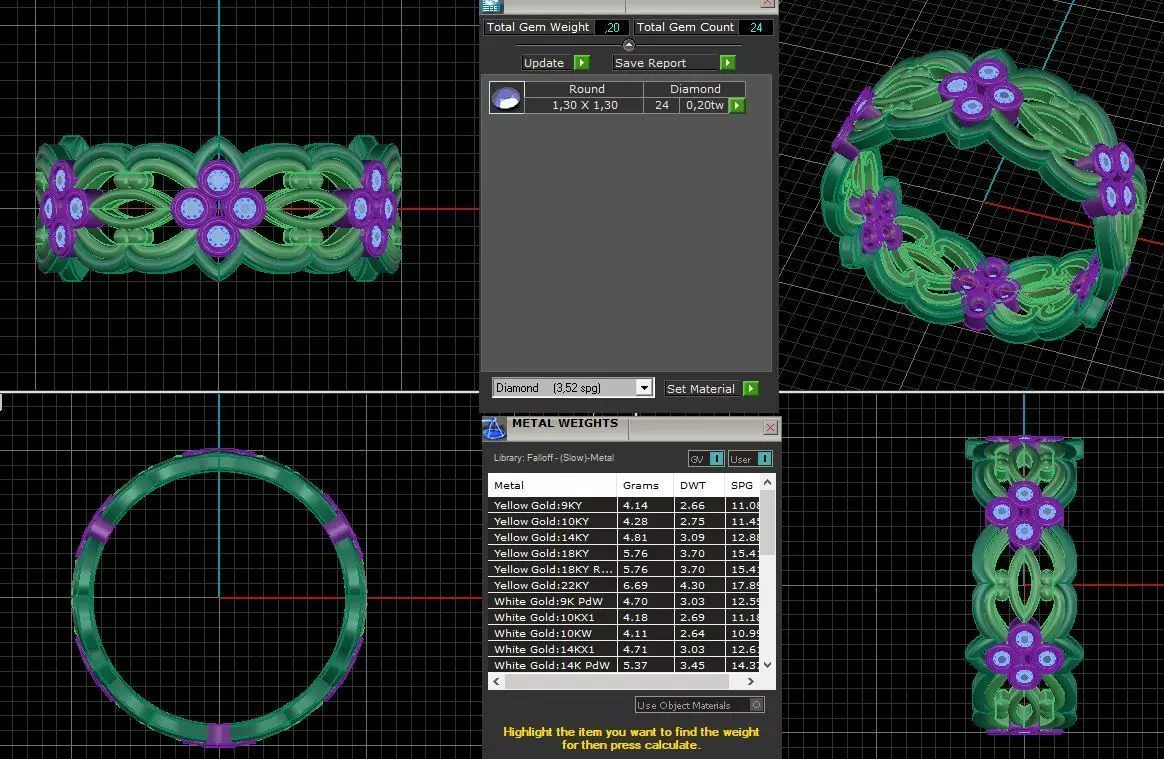1164x759 pixels.
Task: Click the 4.11 grams value for 10KW
Action: coord(644,633)
